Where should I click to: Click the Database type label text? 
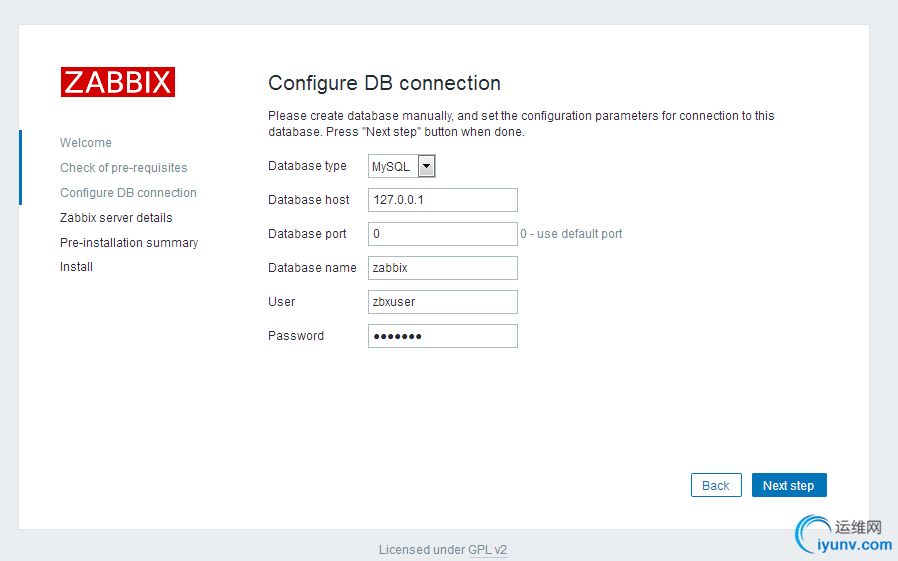307,166
